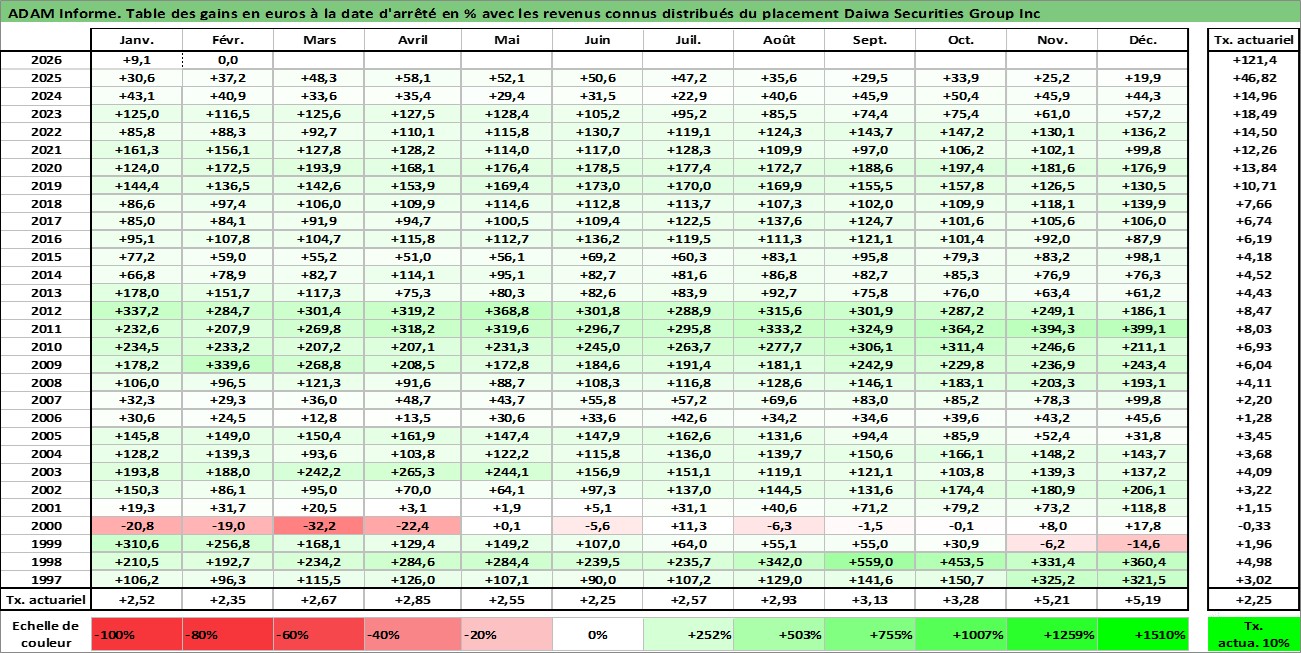Select the +58,1 cell for Avril 2025

click(412, 77)
